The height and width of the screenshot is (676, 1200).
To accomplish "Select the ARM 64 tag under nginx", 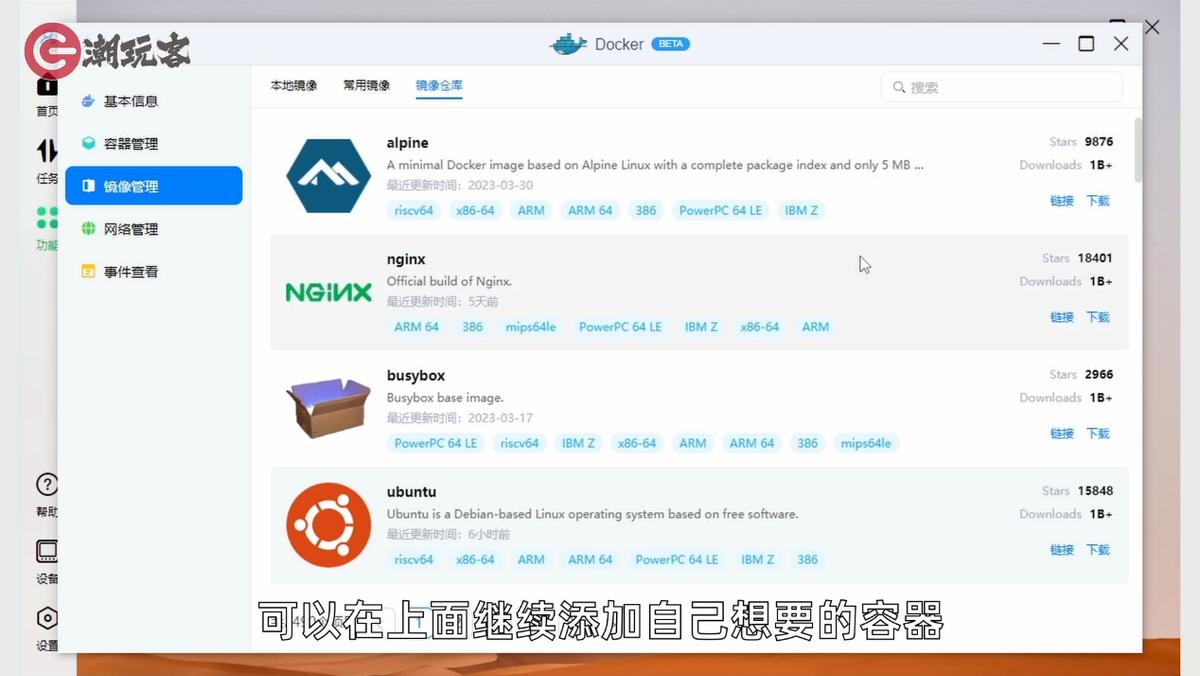I will [415, 326].
